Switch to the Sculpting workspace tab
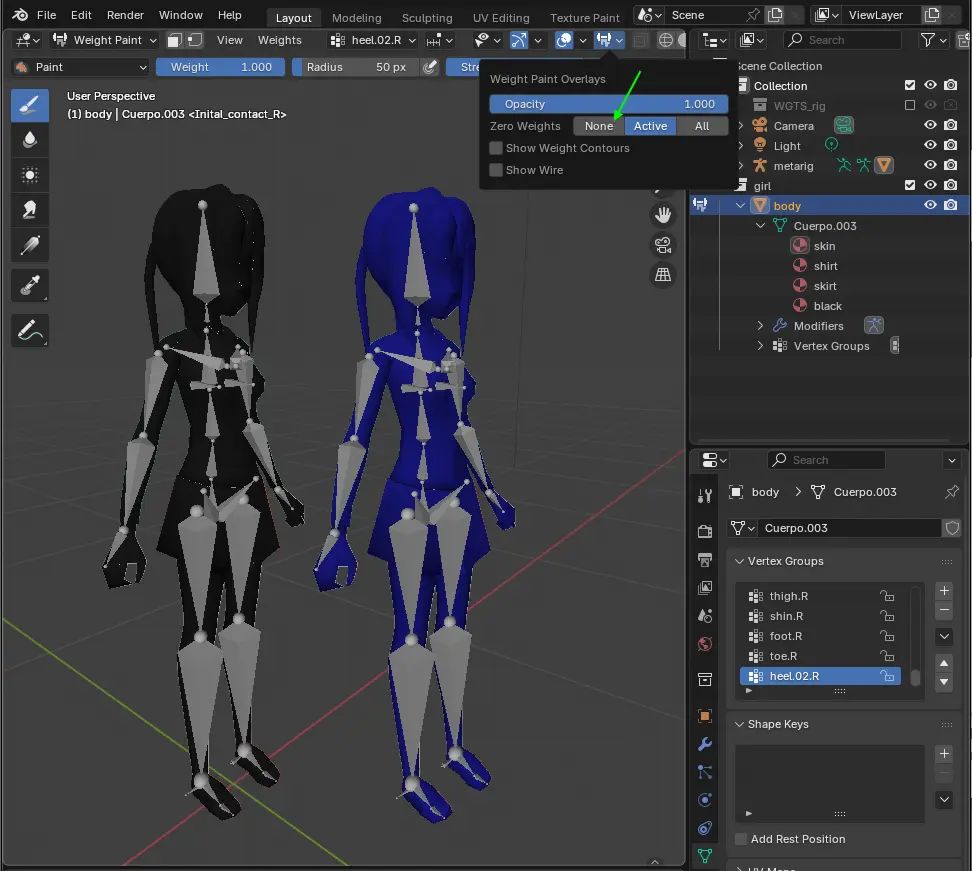972x871 pixels. click(x=427, y=18)
